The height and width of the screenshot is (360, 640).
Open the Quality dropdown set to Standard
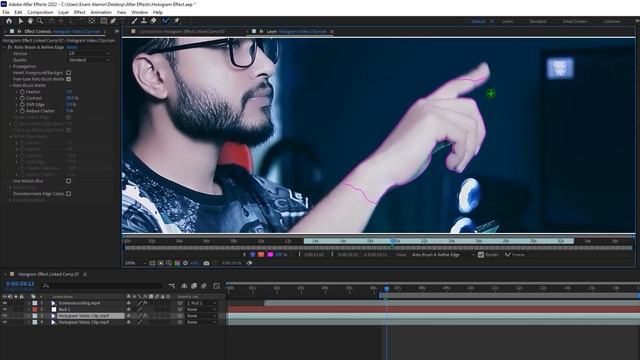point(89,60)
